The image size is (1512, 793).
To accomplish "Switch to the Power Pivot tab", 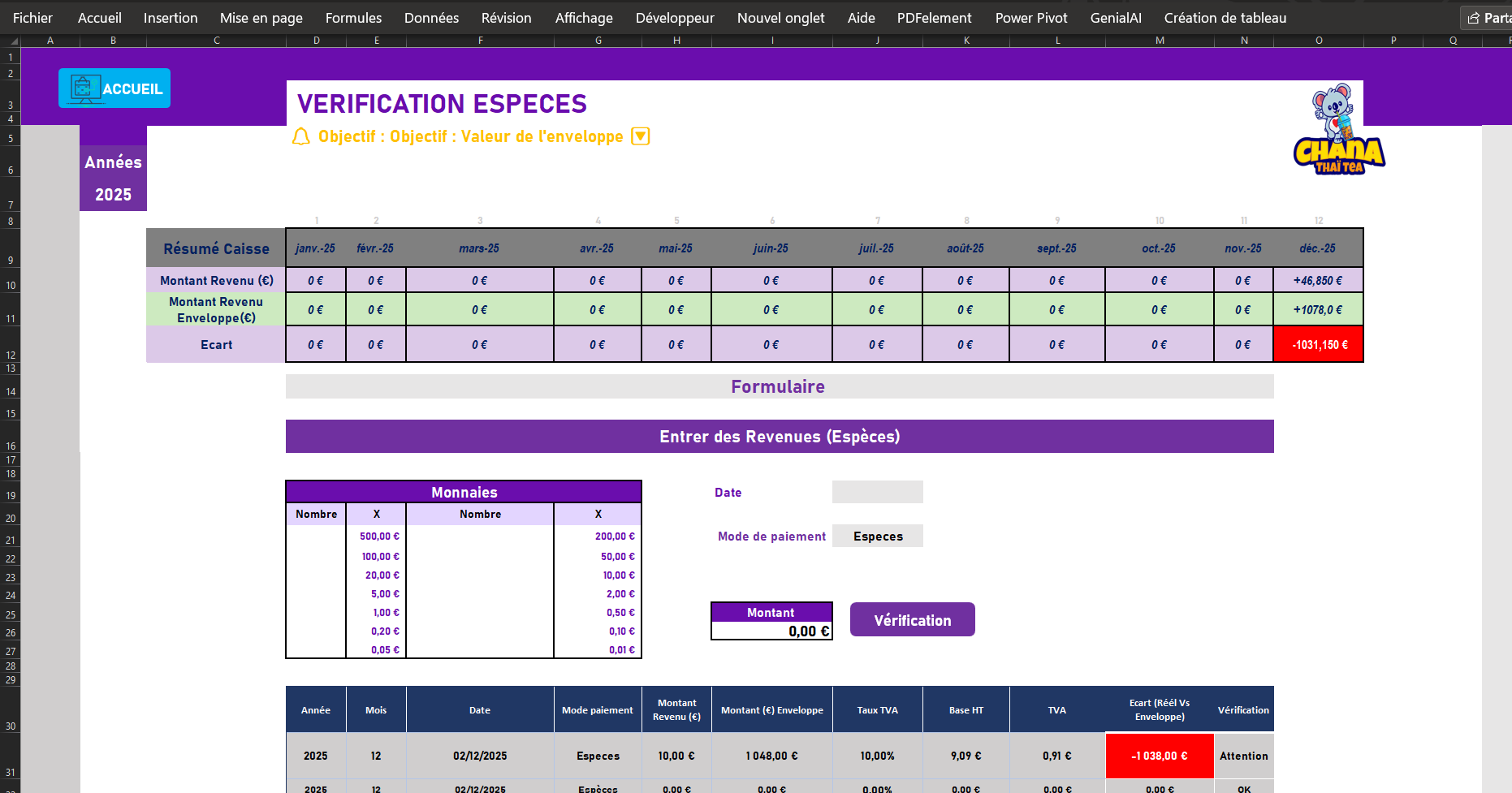I will point(1030,18).
